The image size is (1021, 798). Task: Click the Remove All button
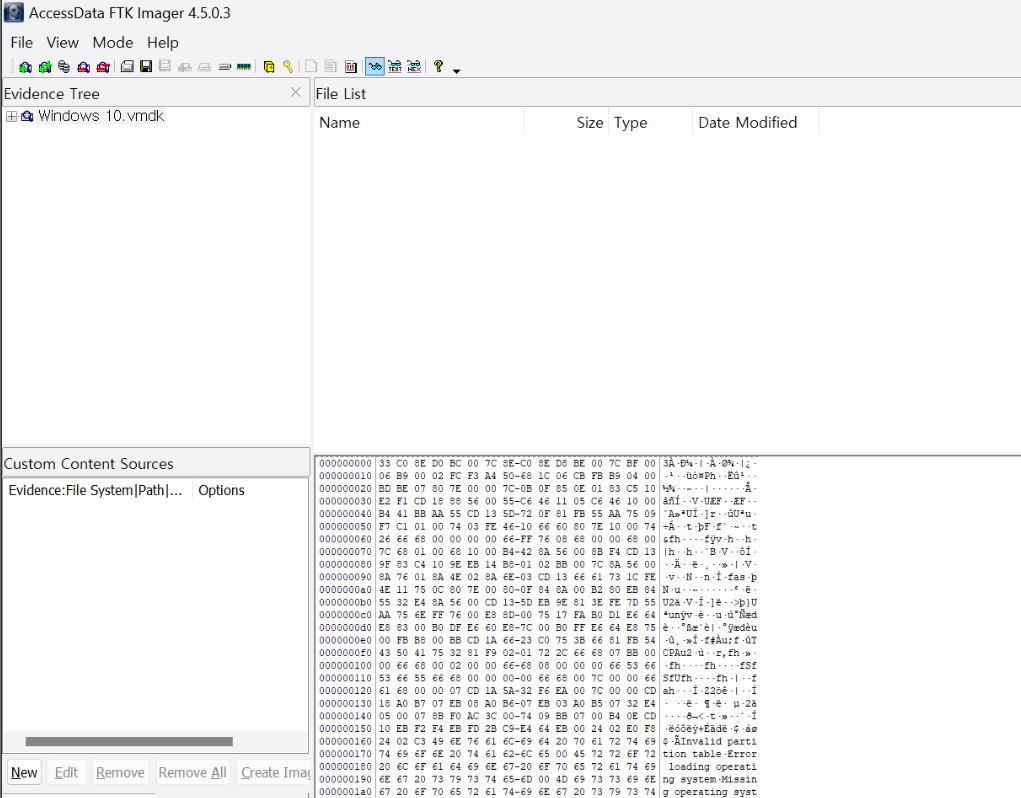pyautogui.click(x=193, y=773)
